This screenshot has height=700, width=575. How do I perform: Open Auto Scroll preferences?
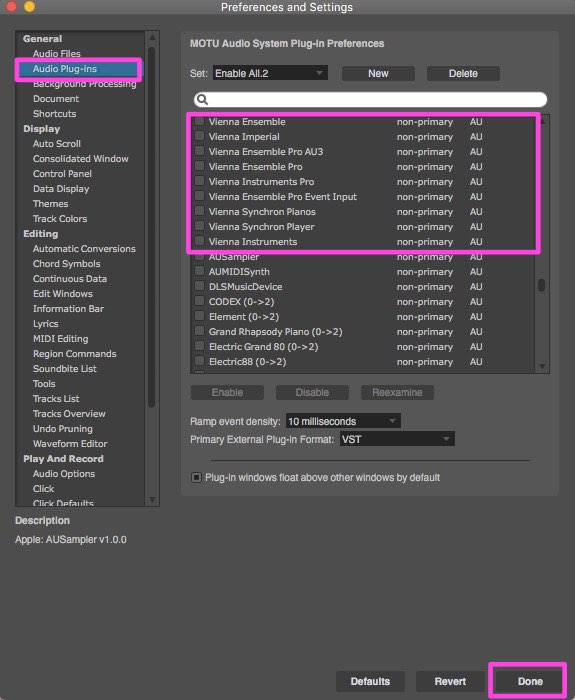tap(57, 144)
